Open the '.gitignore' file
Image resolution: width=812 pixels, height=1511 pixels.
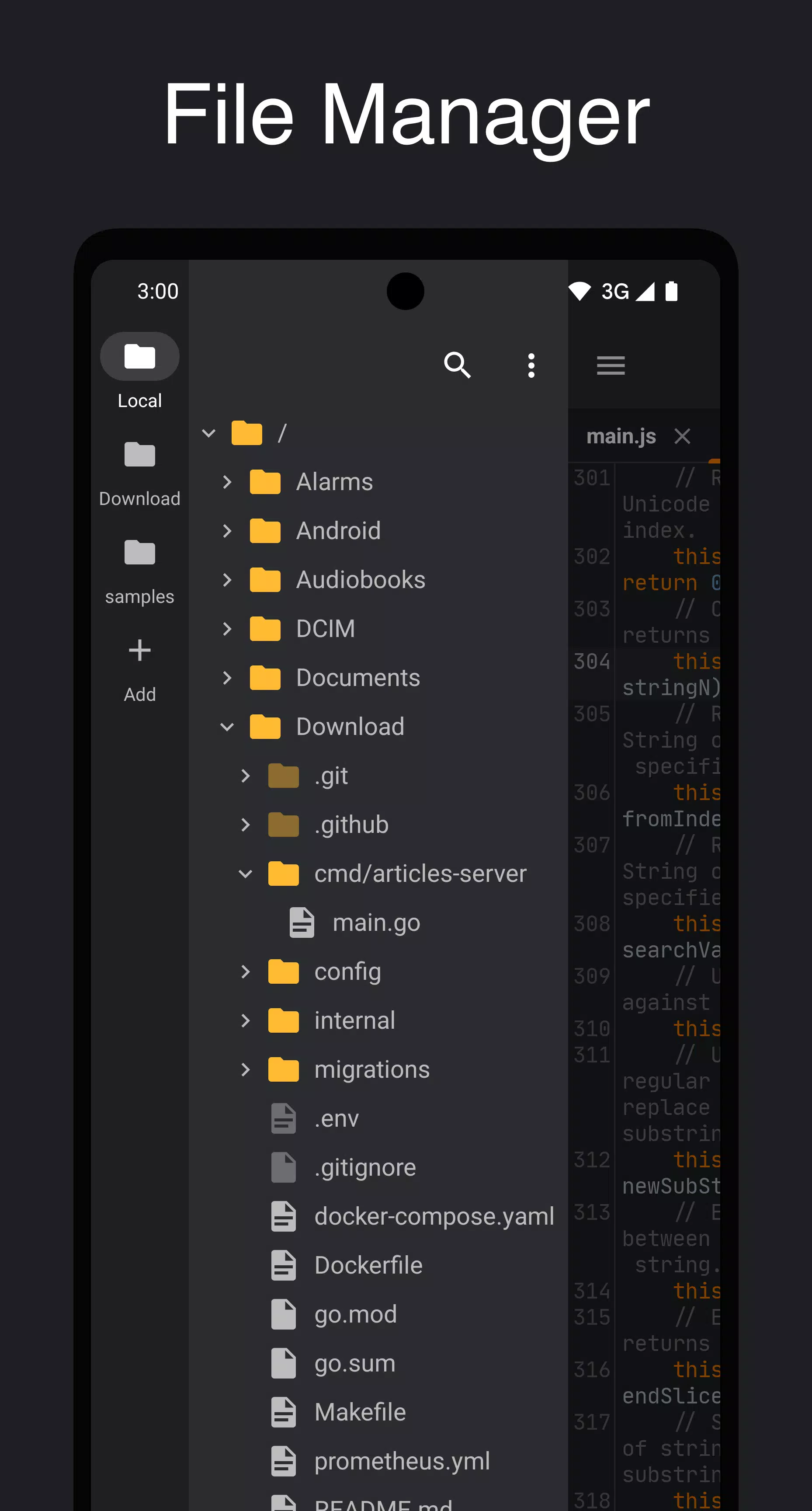[365, 1167]
